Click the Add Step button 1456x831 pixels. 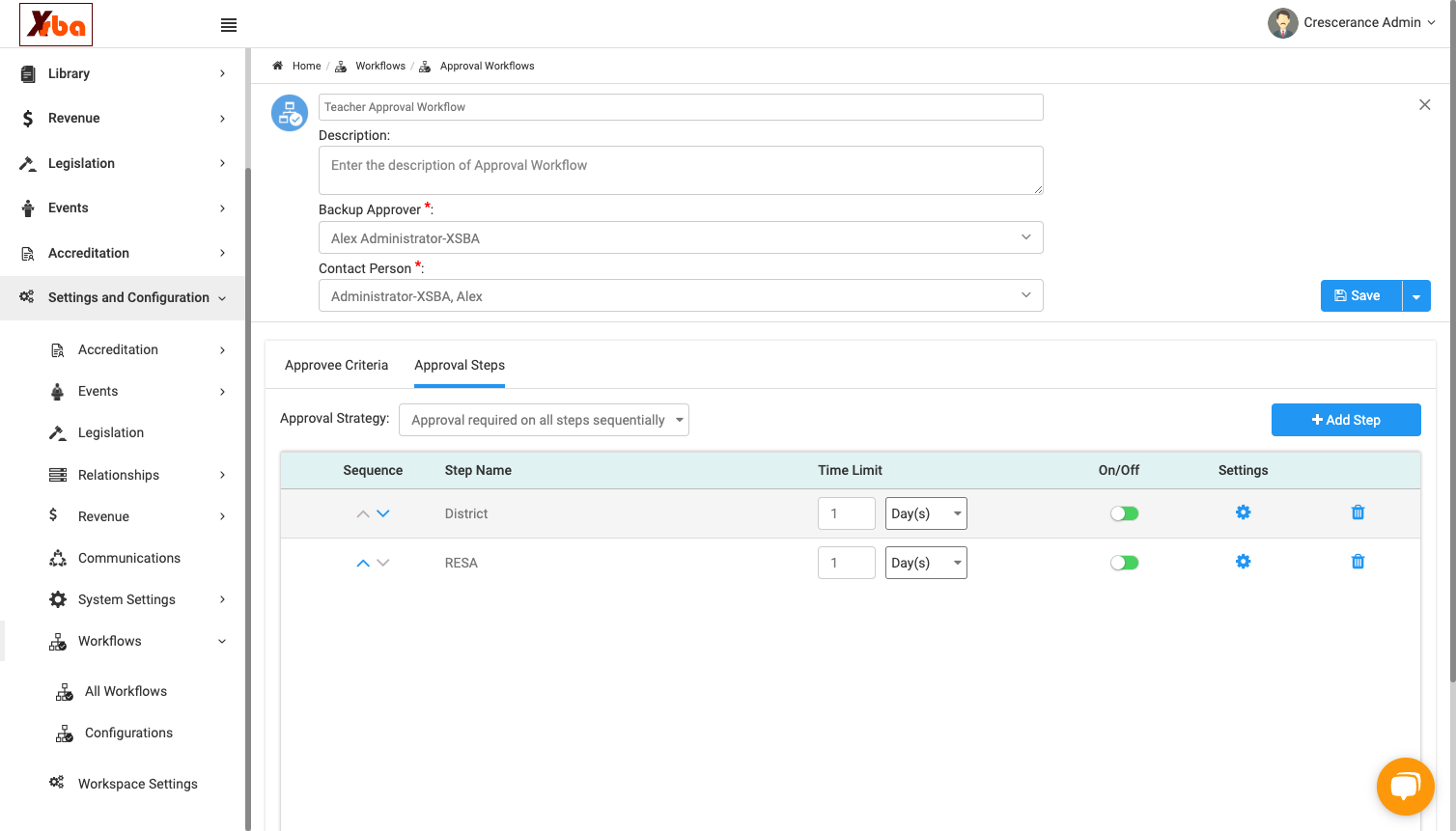1346,420
